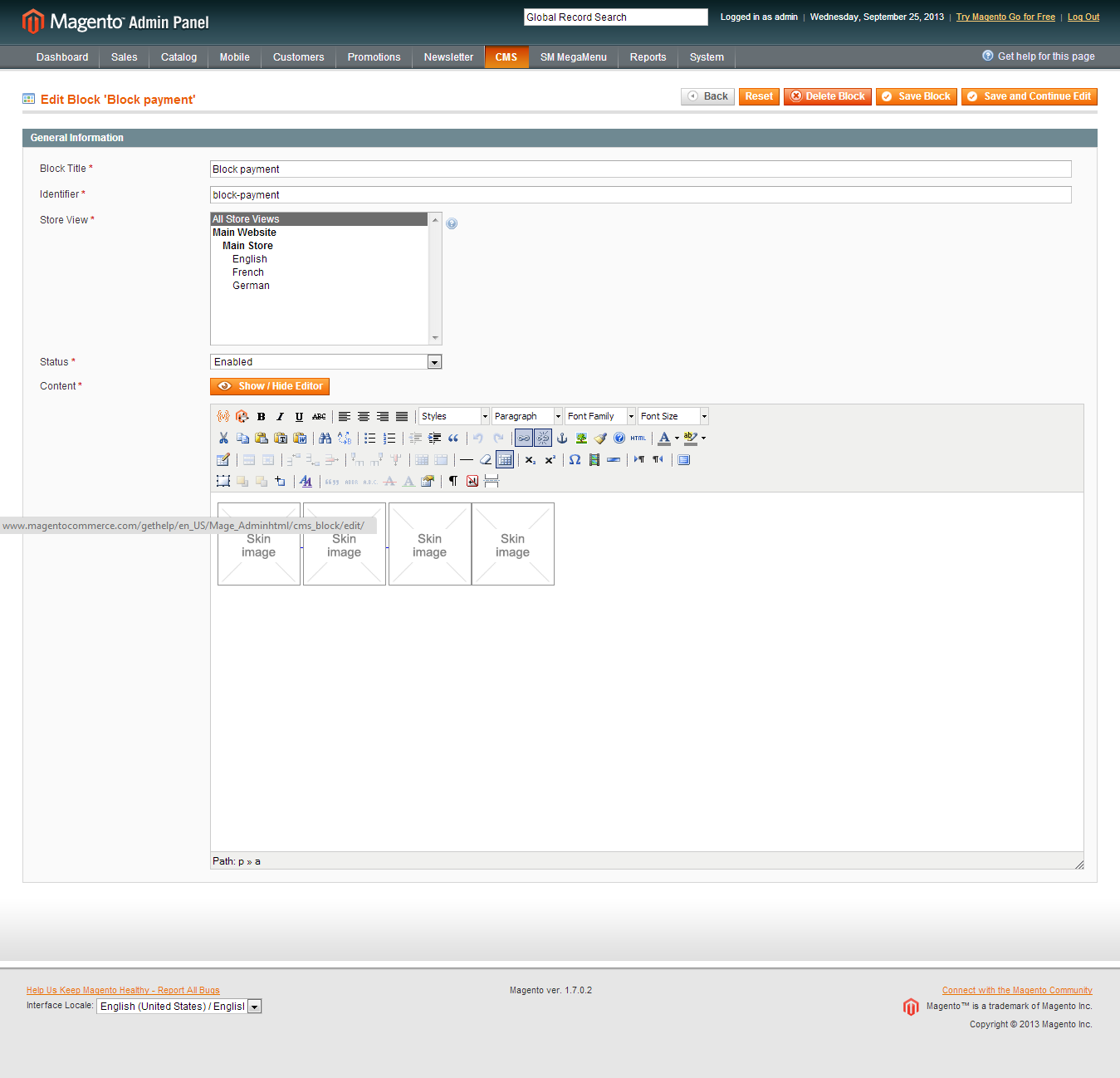Click the Show / Hide Editor button

point(270,386)
